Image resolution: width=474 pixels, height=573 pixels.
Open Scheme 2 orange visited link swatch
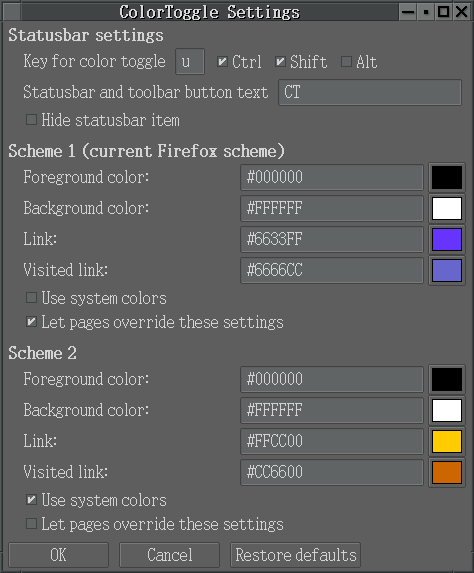tap(447, 473)
